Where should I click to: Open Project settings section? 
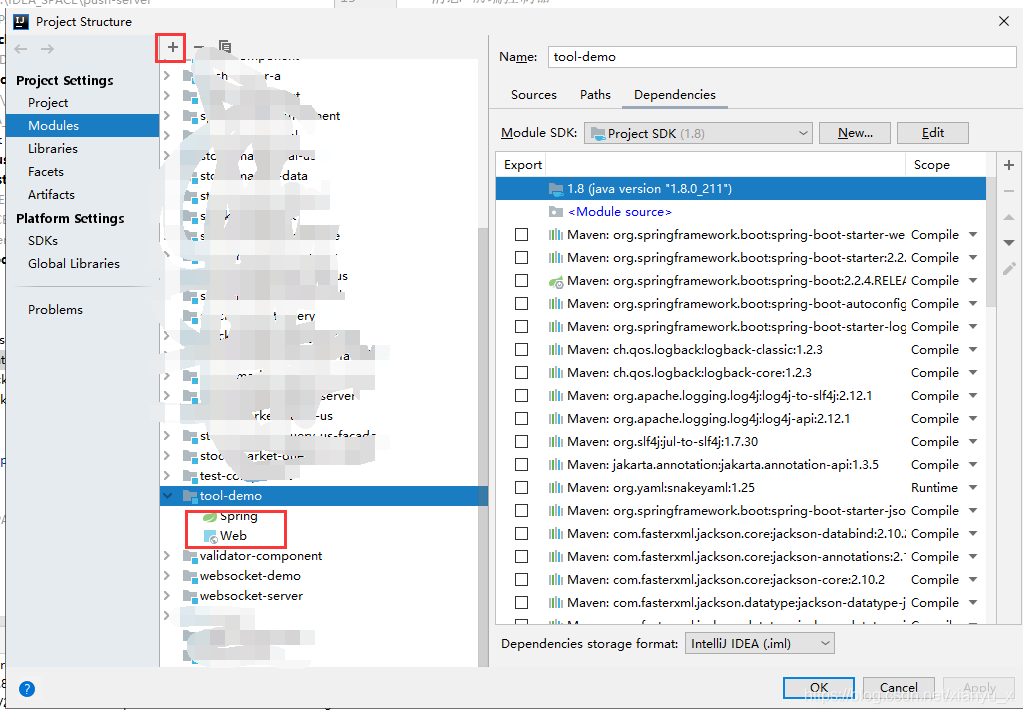point(48,103)
